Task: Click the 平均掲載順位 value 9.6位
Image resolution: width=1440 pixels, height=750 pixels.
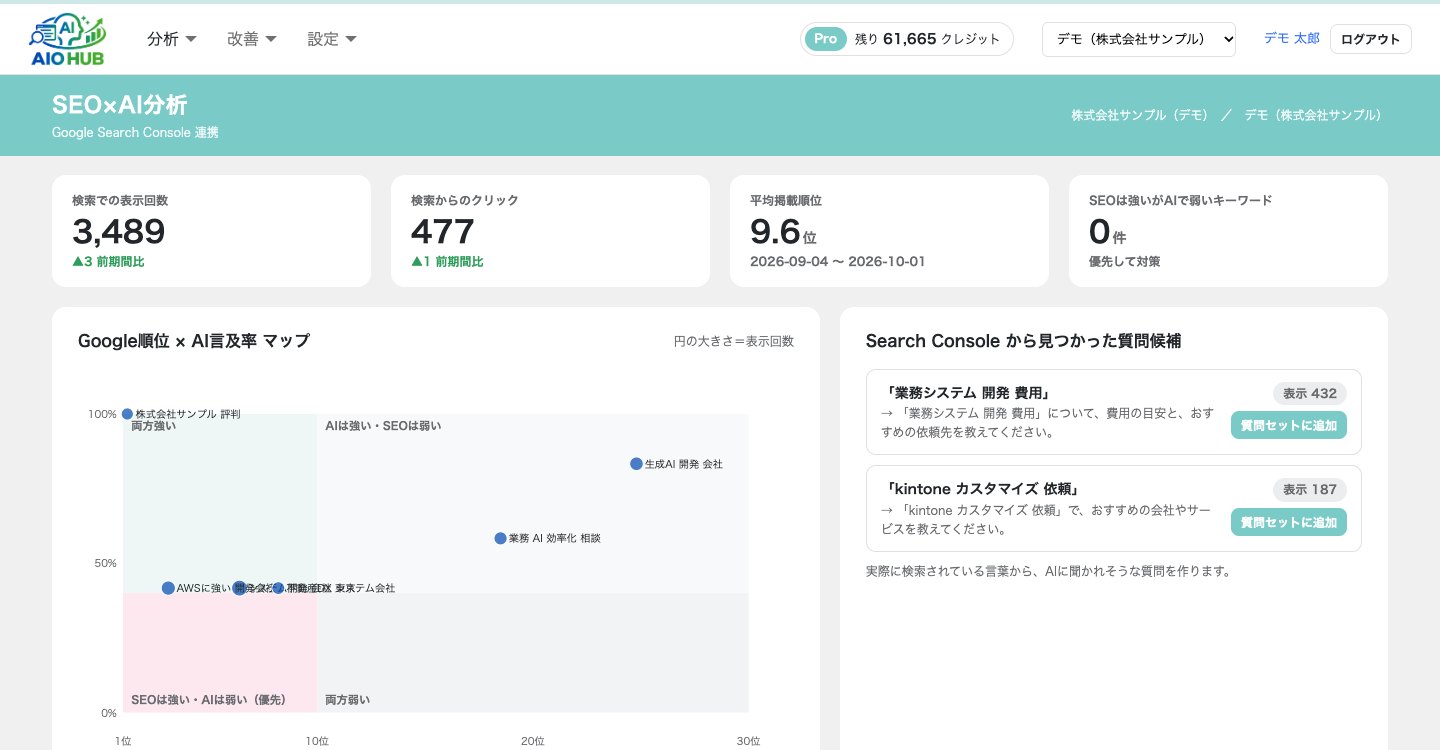Action: point(783,232)
